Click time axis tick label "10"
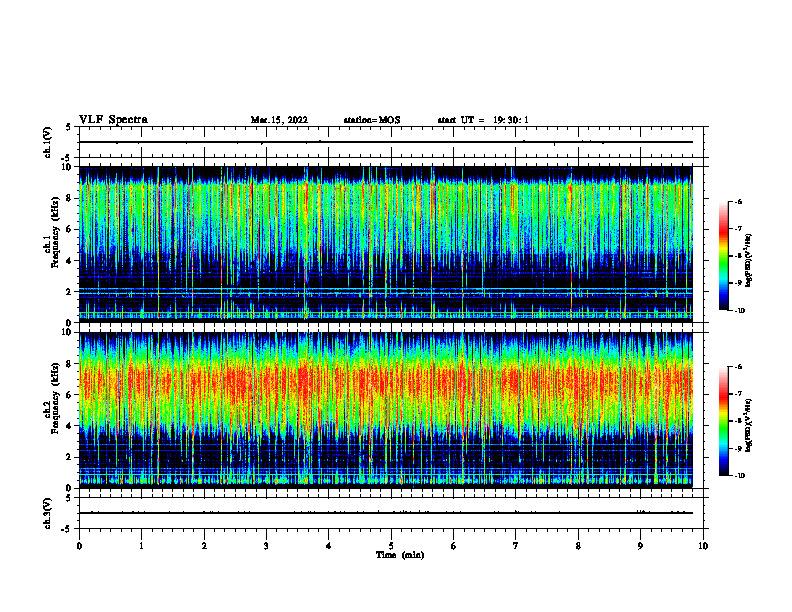Viewport: 792px width, 612px height. [703, 546]
